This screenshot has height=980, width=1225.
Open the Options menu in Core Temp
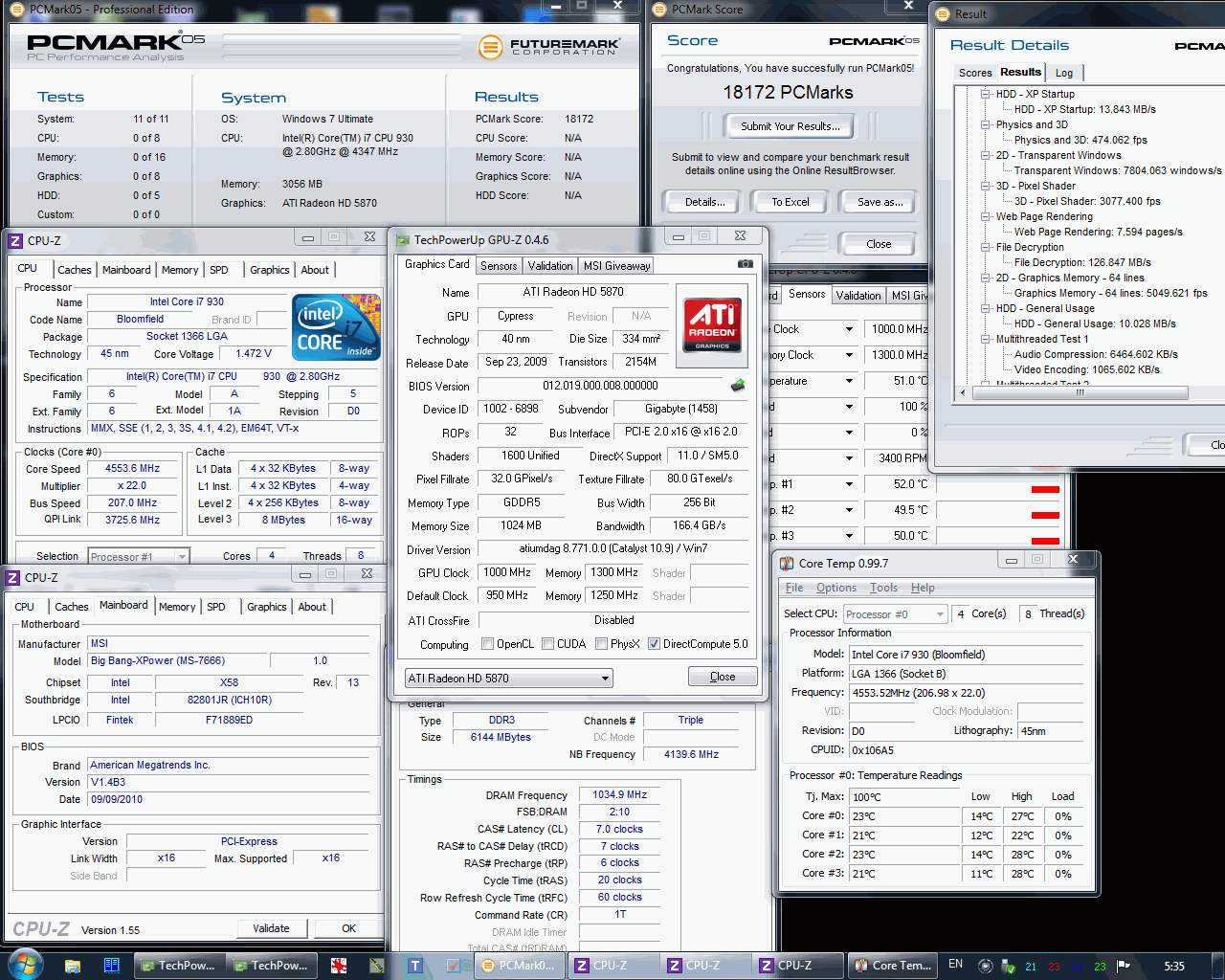coord(836,588)
